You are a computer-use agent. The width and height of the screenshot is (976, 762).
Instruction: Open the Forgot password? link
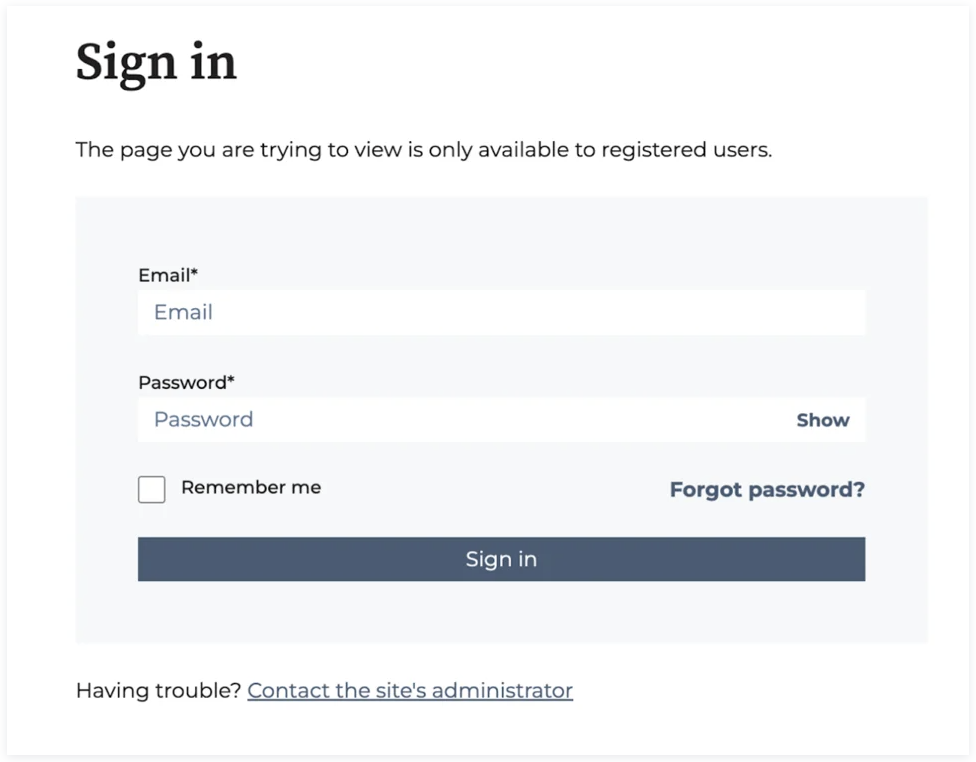click(x=767, y=490)
